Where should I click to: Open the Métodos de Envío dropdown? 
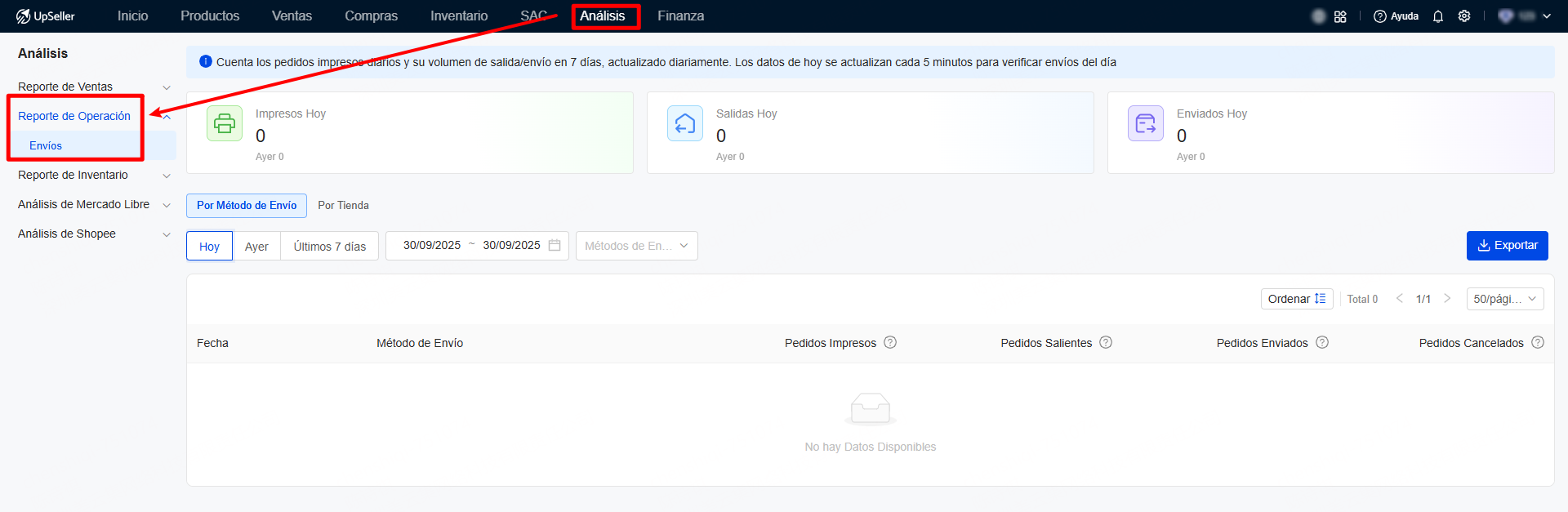(x=636, y=246)
